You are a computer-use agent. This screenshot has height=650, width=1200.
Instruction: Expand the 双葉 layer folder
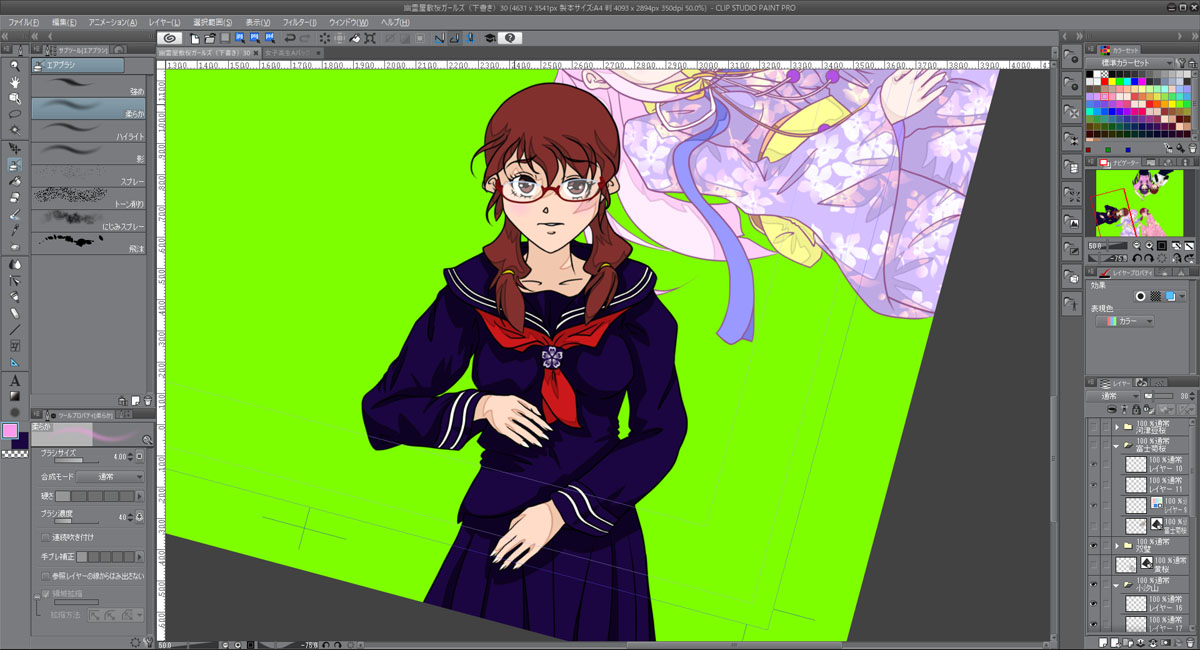[1116, 547]
